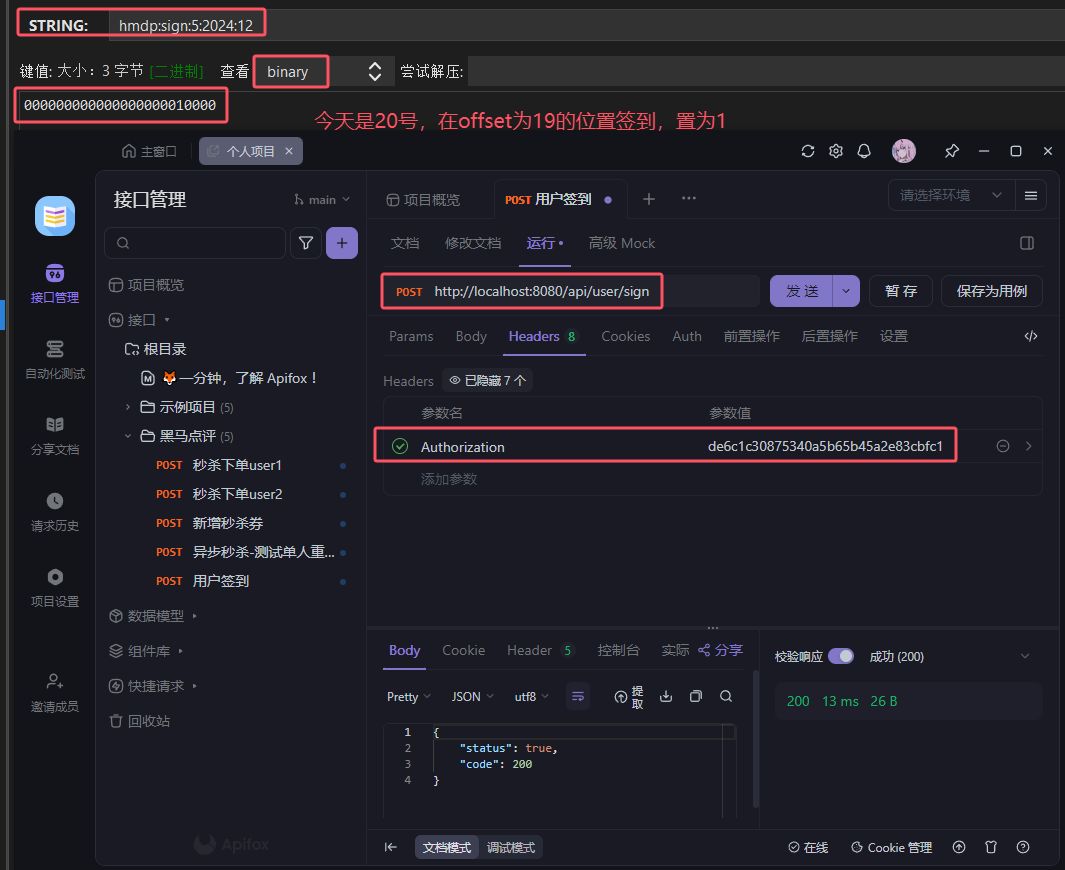
Task: Open 分享文档 in left sidebar
Action: (55, 436)
